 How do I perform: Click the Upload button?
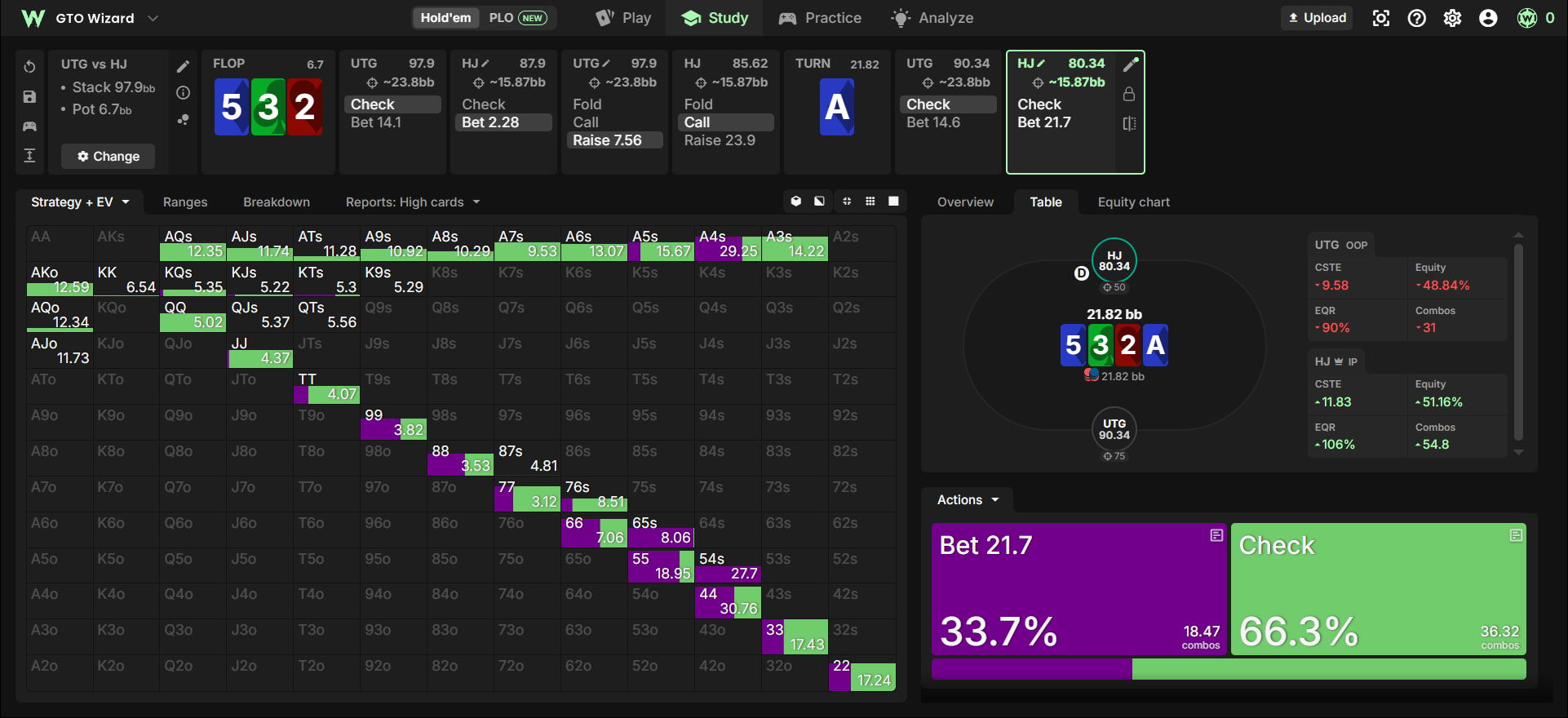(1317, 18)
